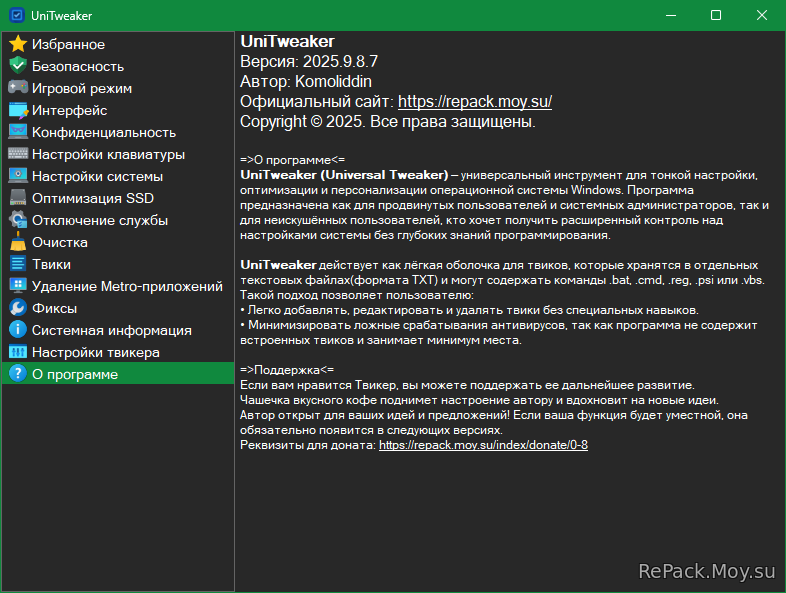Open the Твики section
Viewport: 786px width, 593px height.
pyautogui.click(x=51, y=264)
